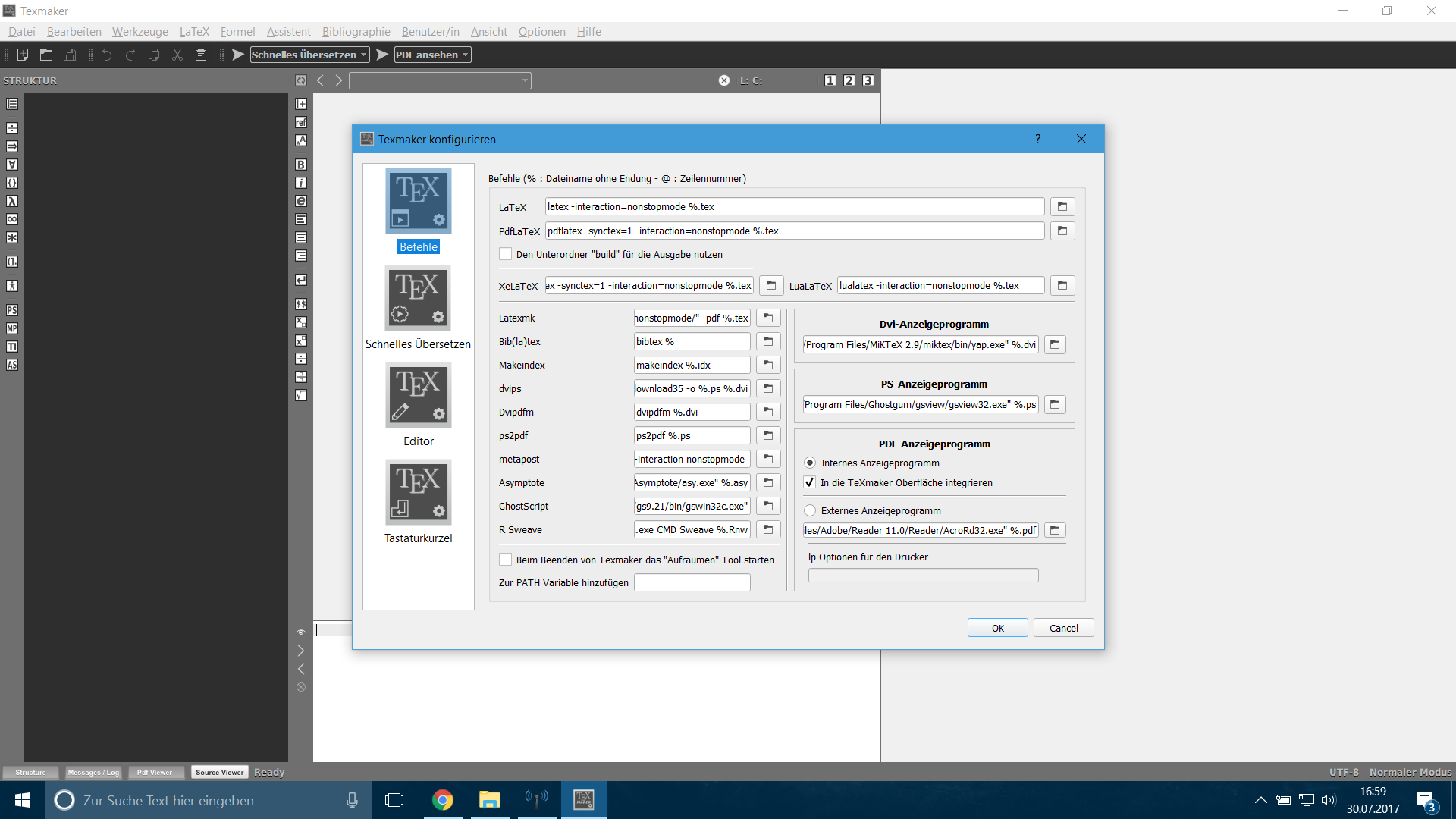Screen dimensions: 1456x819
Task: Open the infinity symbols panel icon
Action: [x=12, y=219]
